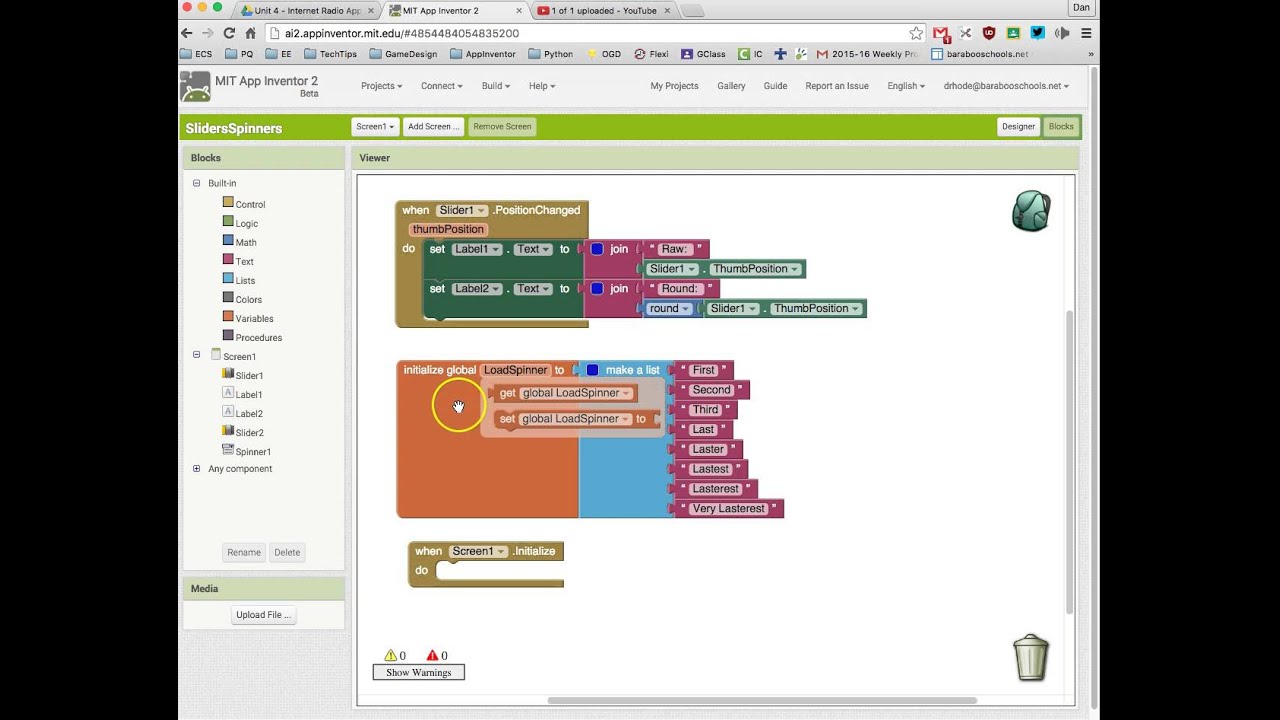Click the Slider1 component icon
The image size is (1280, 720).
(228, 374)
